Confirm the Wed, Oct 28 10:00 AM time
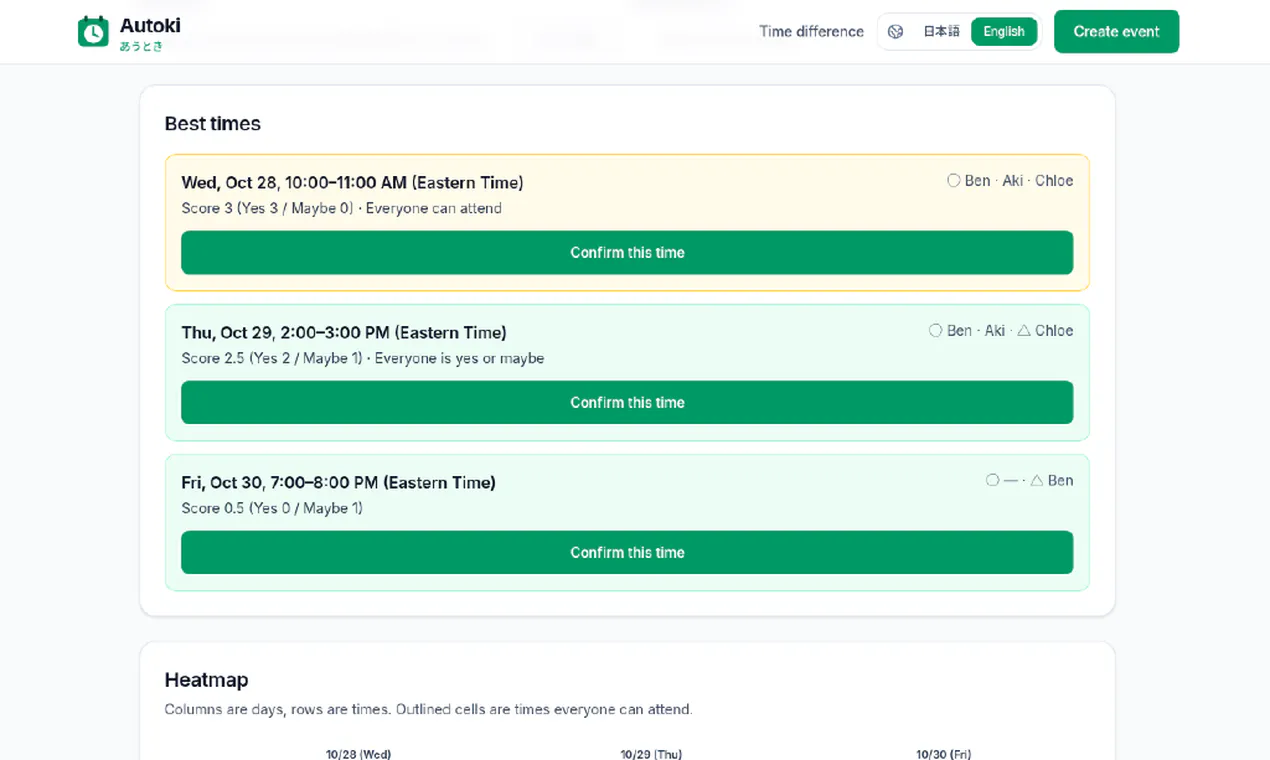1270x760 pixels. 627,253
